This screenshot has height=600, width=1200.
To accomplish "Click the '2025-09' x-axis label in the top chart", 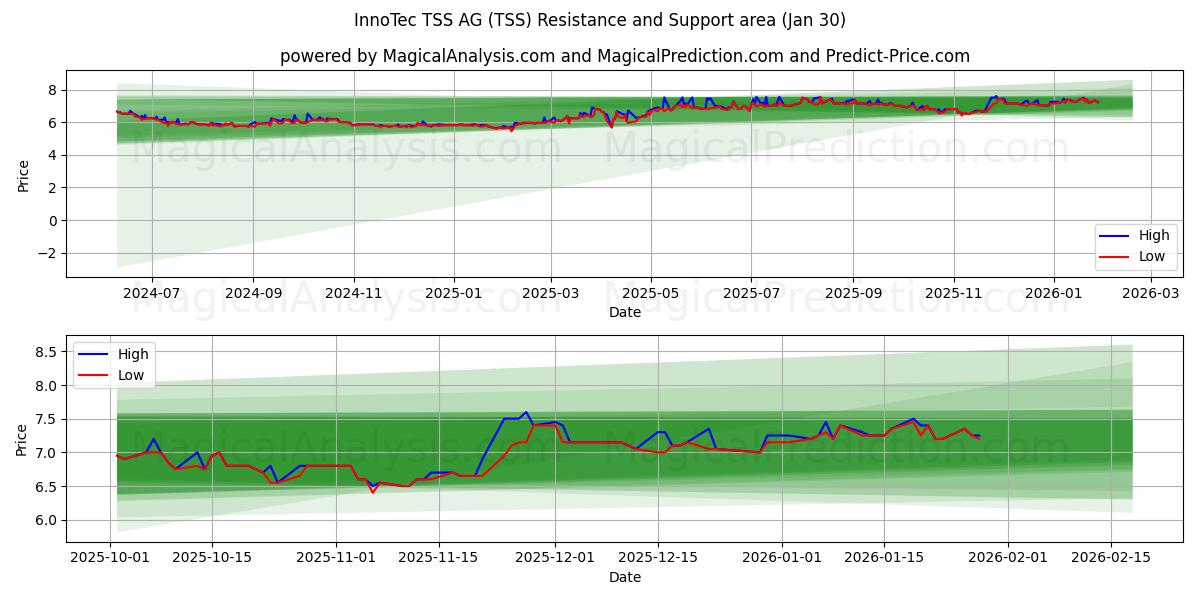I will (x=853, y=294).
